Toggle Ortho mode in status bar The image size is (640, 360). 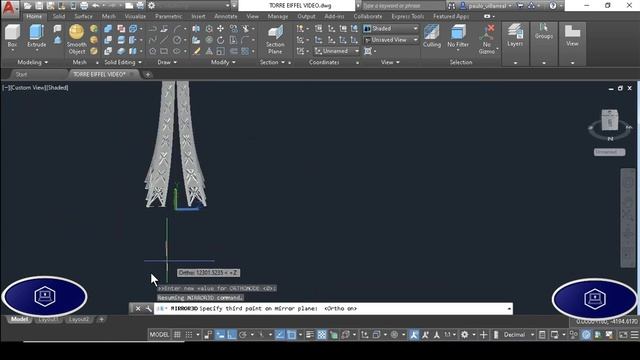(x=232, y=335)
